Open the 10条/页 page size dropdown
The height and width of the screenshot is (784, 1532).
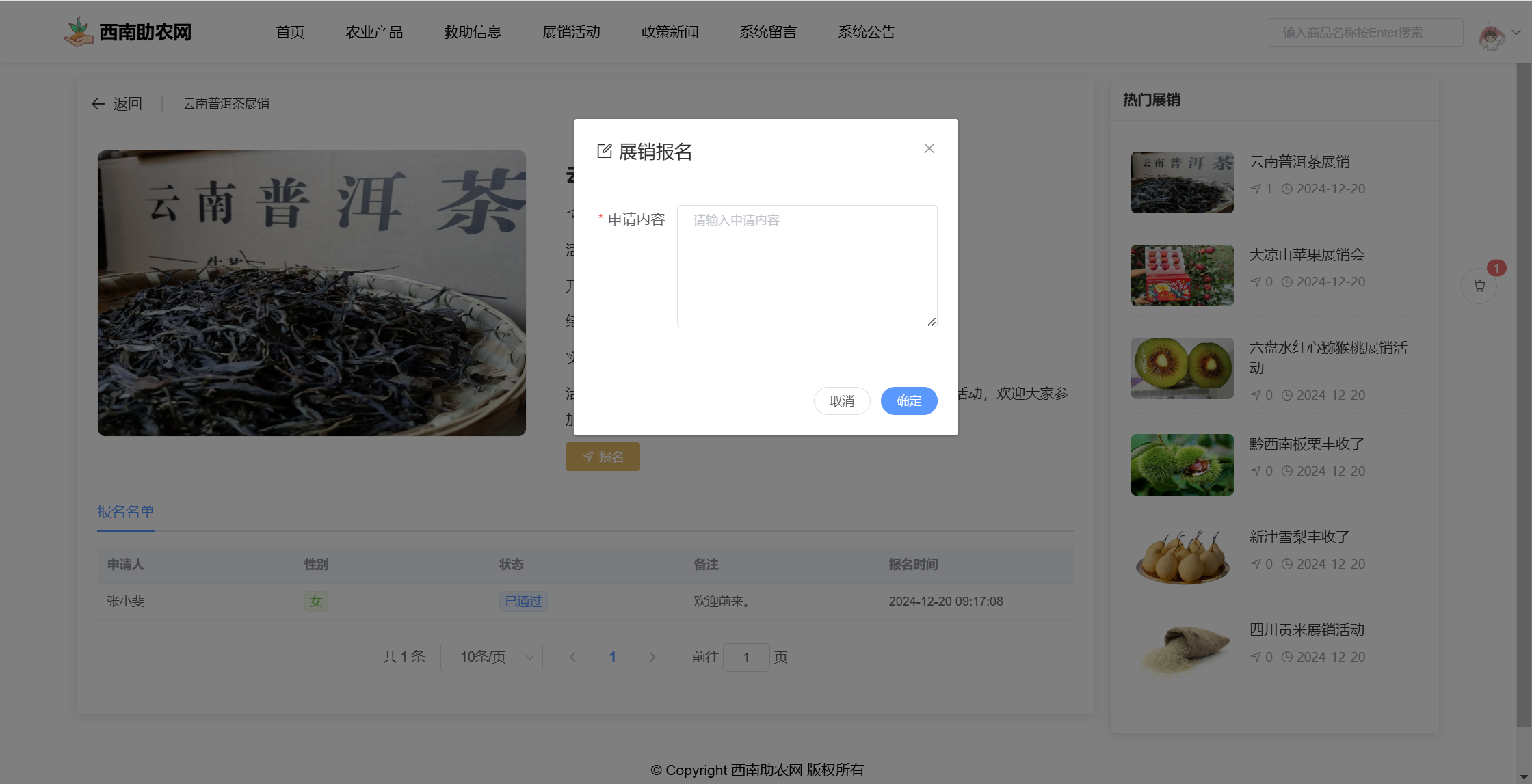[491, 657]
